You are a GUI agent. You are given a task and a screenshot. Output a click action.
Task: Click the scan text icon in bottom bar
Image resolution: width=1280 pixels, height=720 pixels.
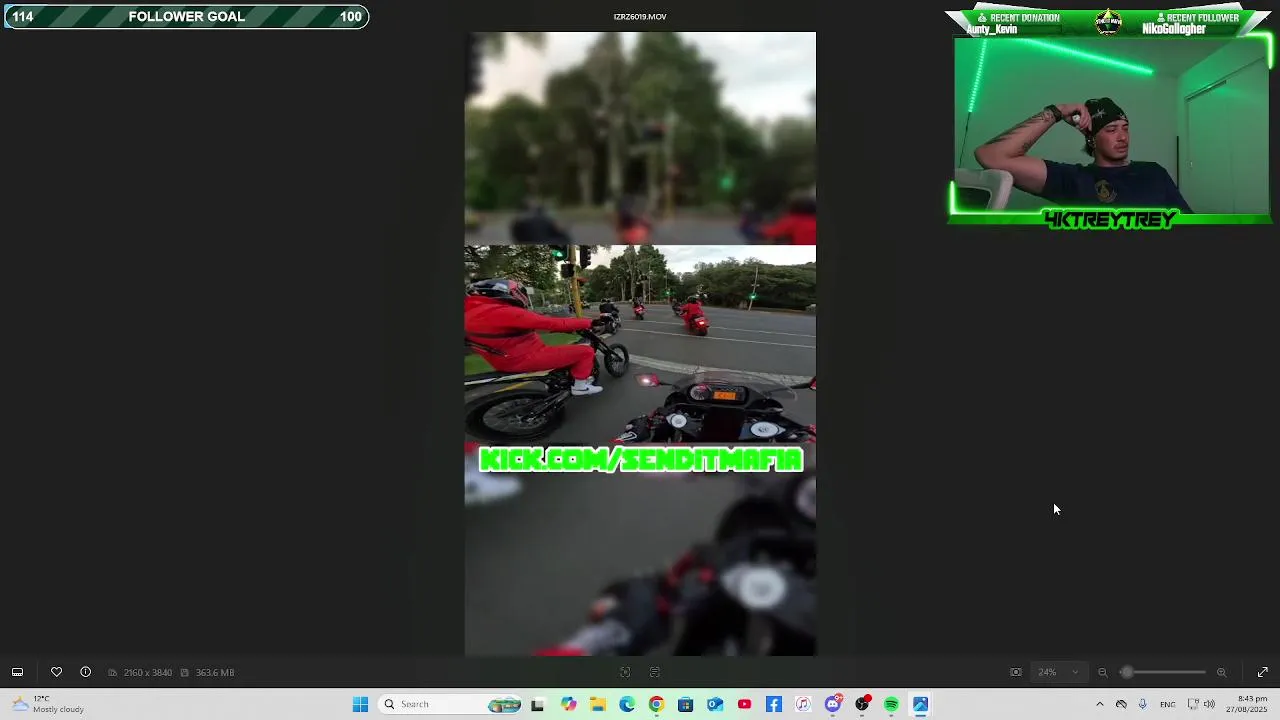pos(655,672)
